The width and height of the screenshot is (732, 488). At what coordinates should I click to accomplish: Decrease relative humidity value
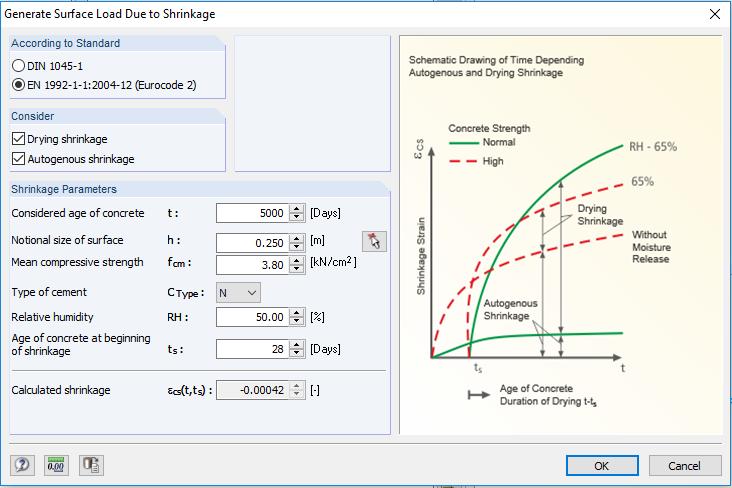297,322
